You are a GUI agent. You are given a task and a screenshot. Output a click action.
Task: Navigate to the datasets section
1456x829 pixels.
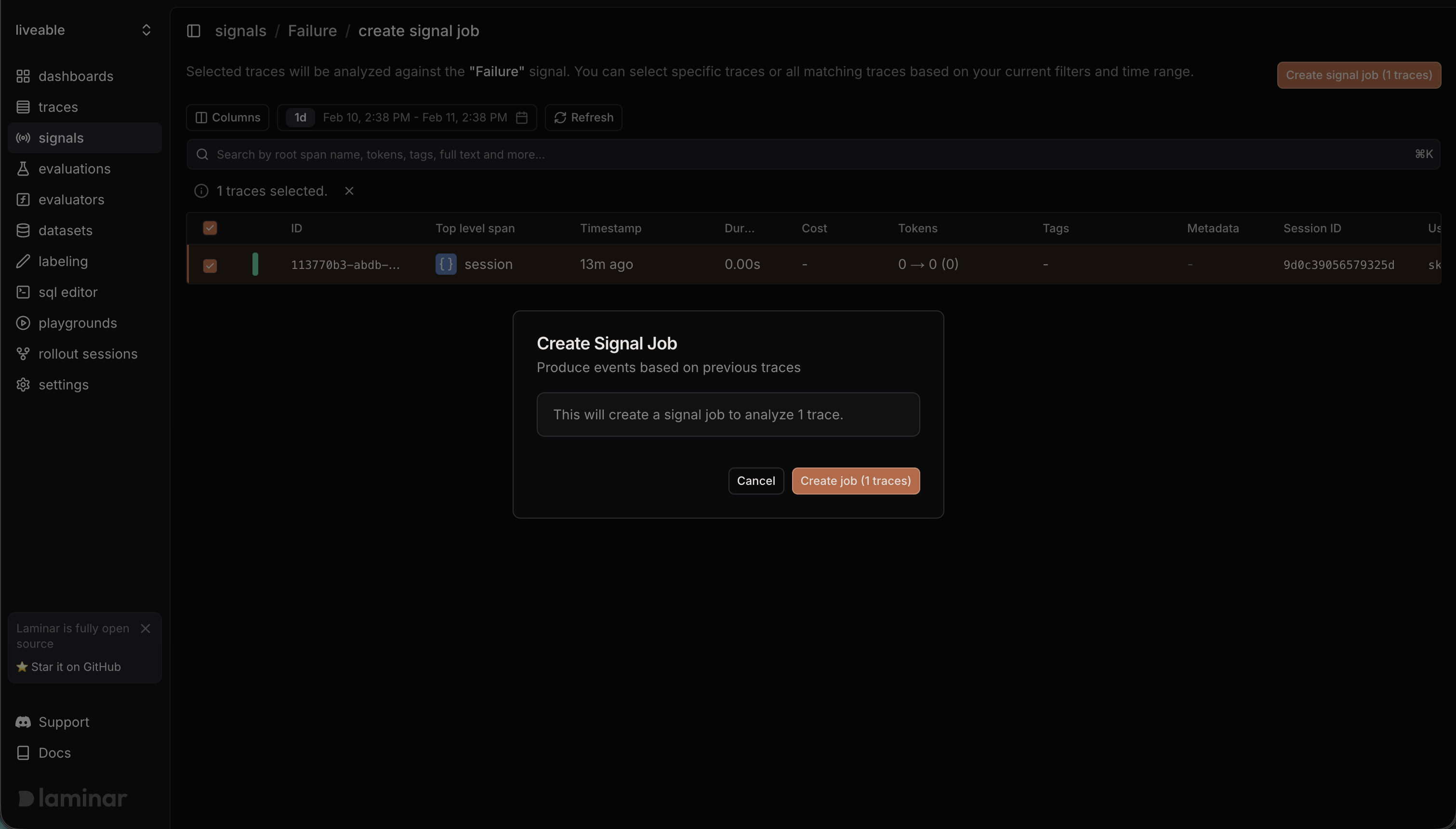pyautogui.click(x=65, y=230)
